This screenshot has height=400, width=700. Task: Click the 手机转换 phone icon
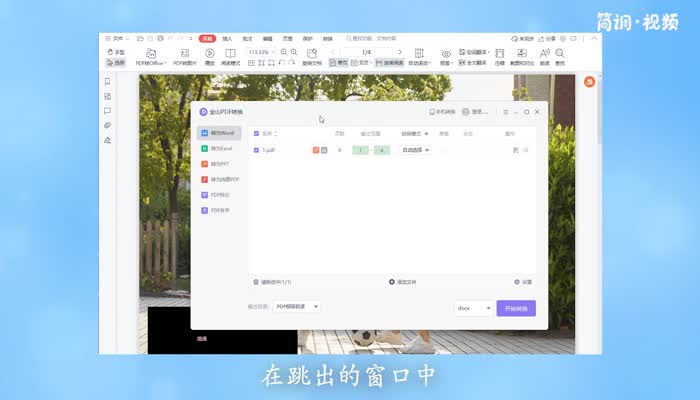coord(432,112)
